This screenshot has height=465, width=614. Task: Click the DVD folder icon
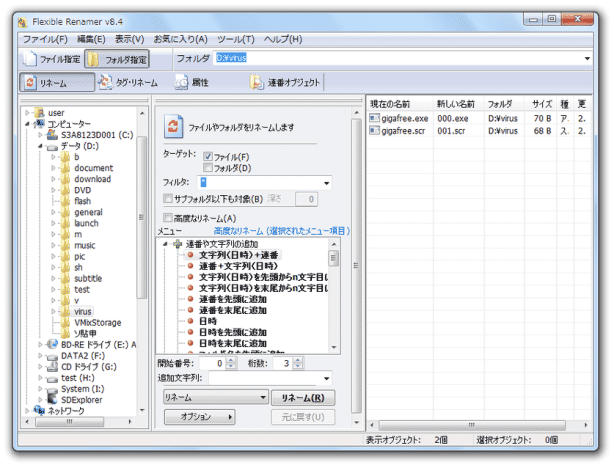(65, 190)
